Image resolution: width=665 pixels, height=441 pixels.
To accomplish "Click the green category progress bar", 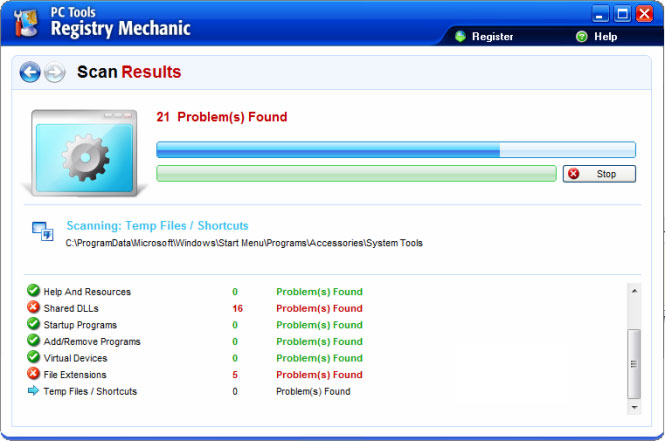I will coord(356,173).
